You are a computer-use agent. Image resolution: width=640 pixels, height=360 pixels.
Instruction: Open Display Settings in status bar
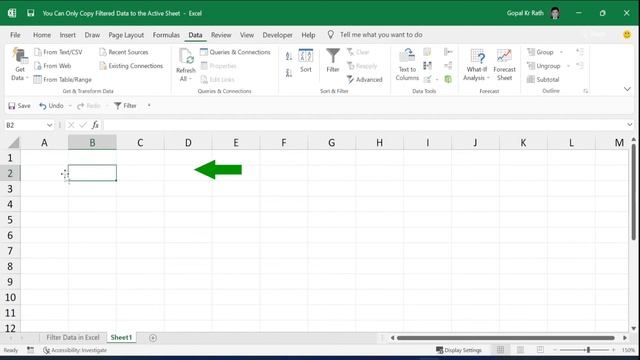459,350
